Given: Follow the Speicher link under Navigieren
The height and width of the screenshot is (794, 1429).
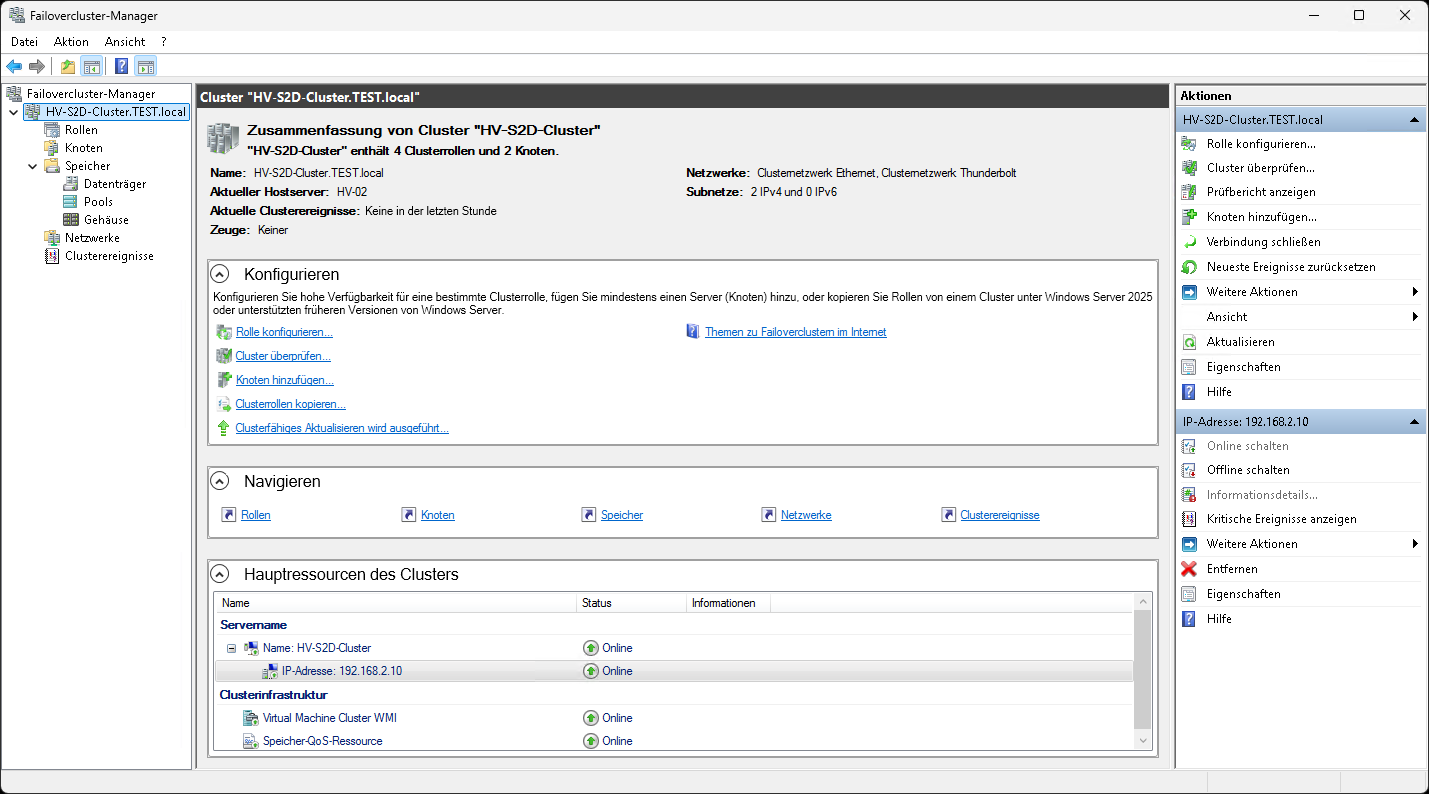Looking at the screenshot, I should (622, 515).
